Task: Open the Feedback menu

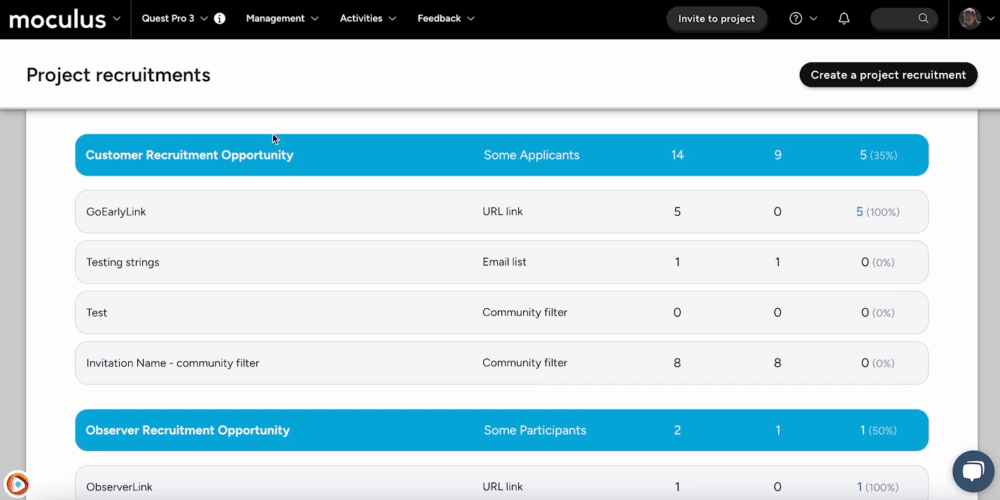Action: tap(446, 18)
